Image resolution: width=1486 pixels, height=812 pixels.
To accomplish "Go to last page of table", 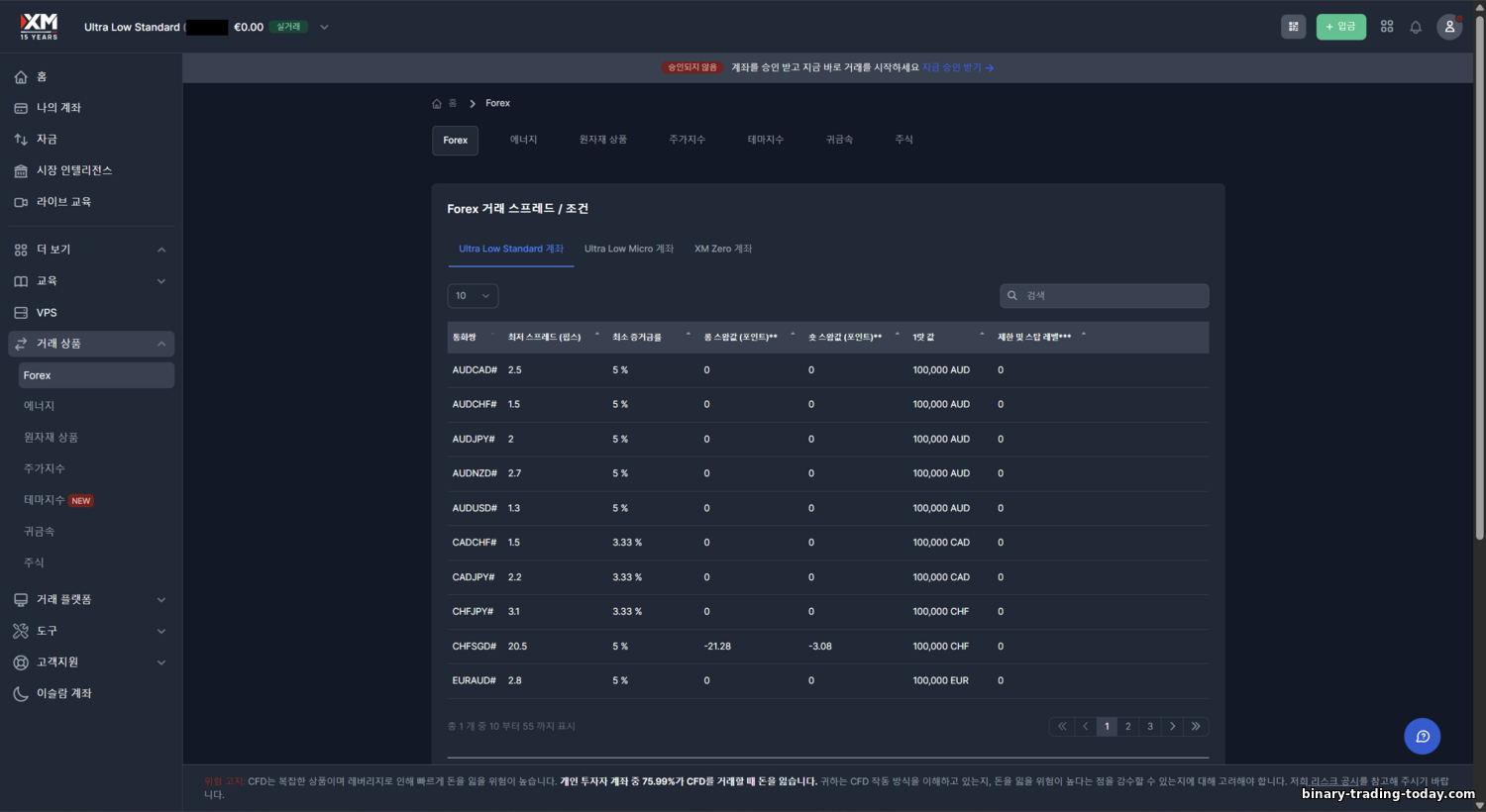I will [x=1196, y=726].
